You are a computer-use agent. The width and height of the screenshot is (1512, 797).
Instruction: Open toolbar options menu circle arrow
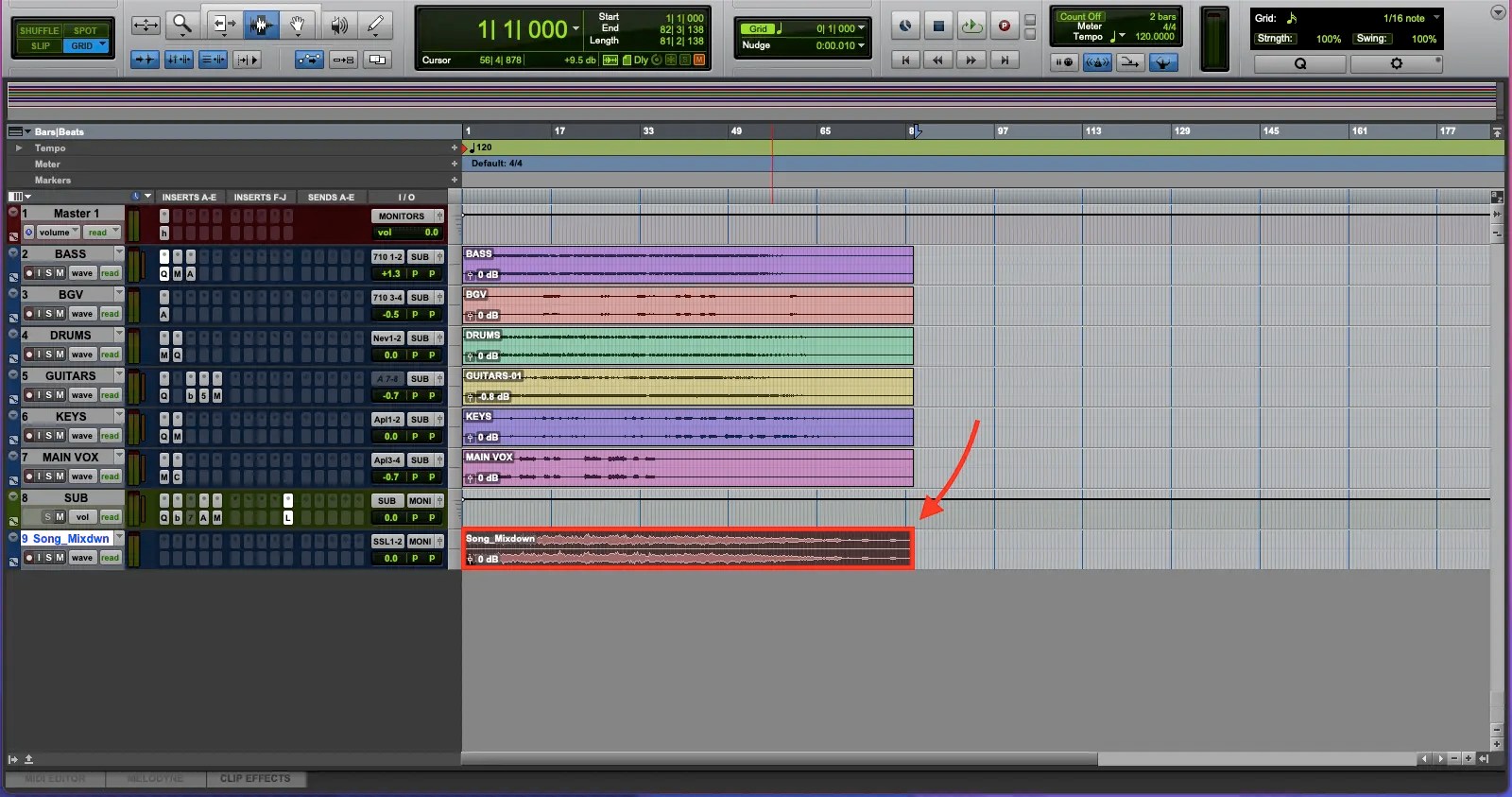pyautogui.click(x=1497, y=13)
